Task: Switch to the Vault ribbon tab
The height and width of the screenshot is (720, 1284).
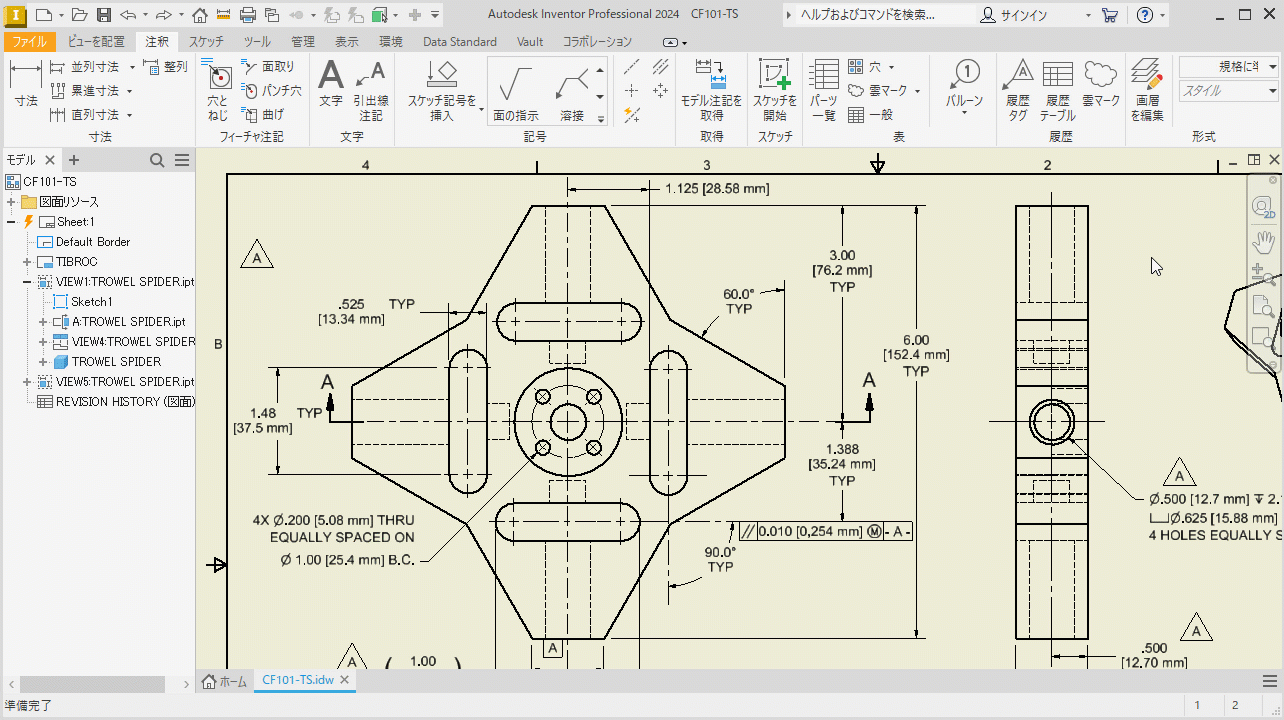Action: click(x=530, y=42)
